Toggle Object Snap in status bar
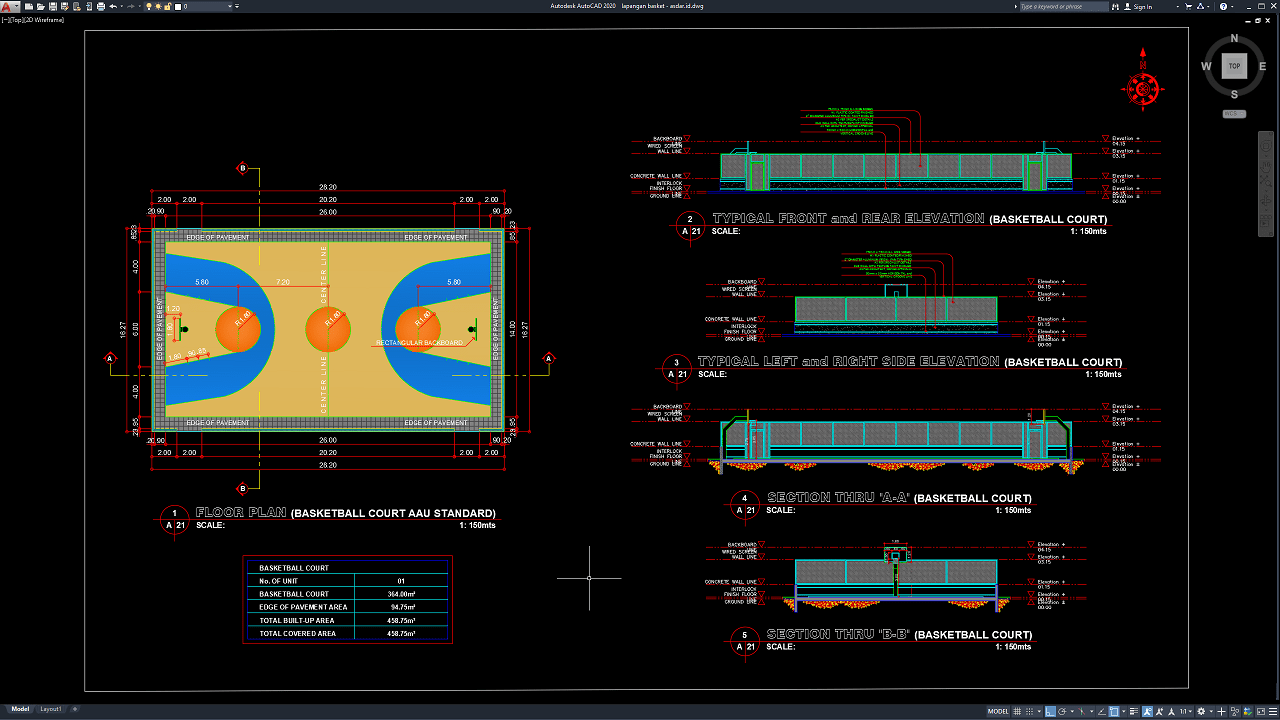Viewport: 1280px width, 720px height. (1114, 711)
